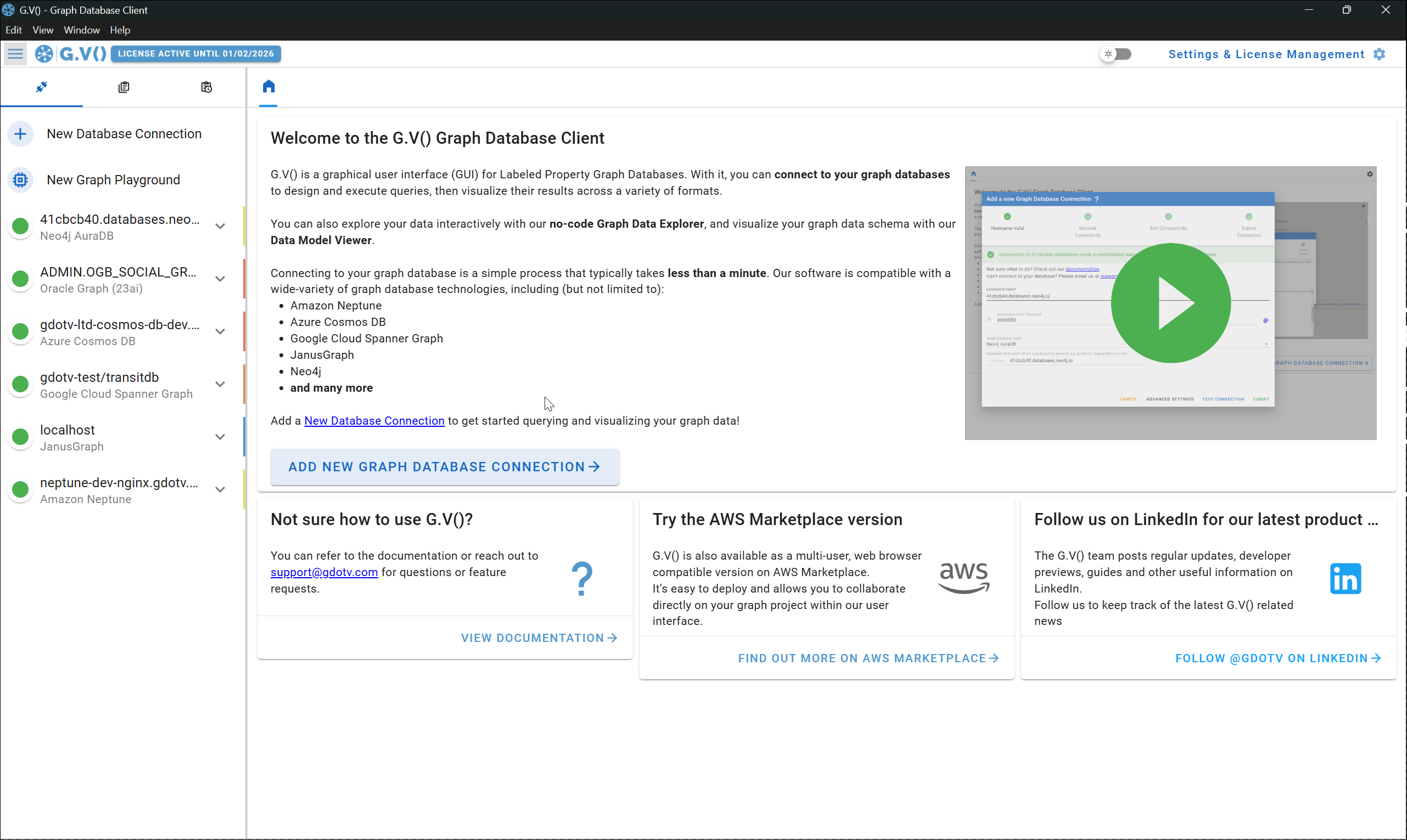Select the gdotv-test/transitdb connection name
Screen dimensions: 1407x840
point(99,377)
